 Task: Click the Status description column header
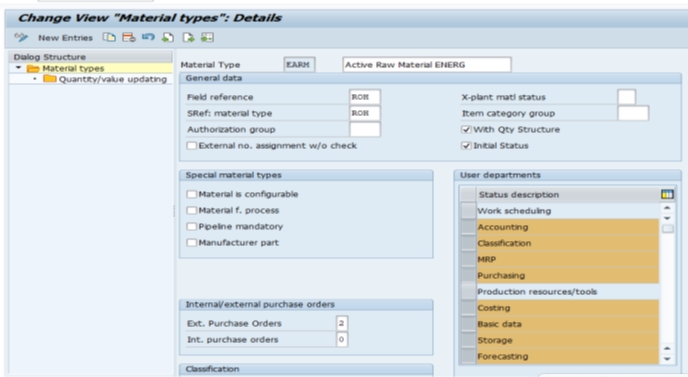568,194
